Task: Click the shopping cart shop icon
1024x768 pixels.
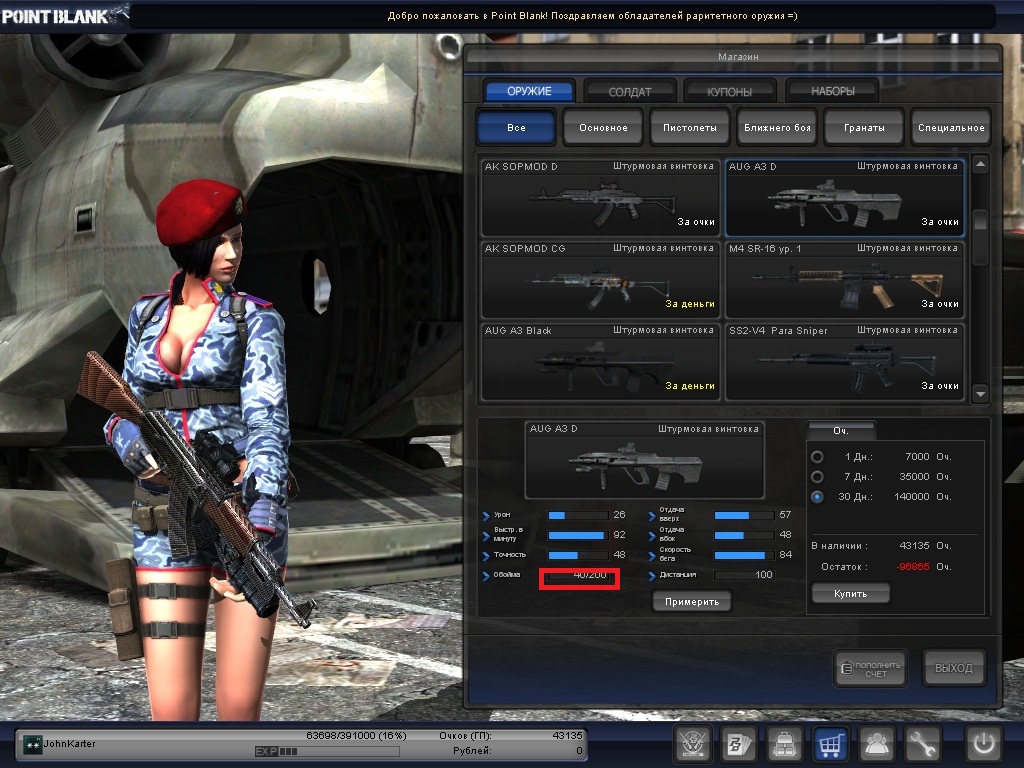Action: (x=831, y=744)
